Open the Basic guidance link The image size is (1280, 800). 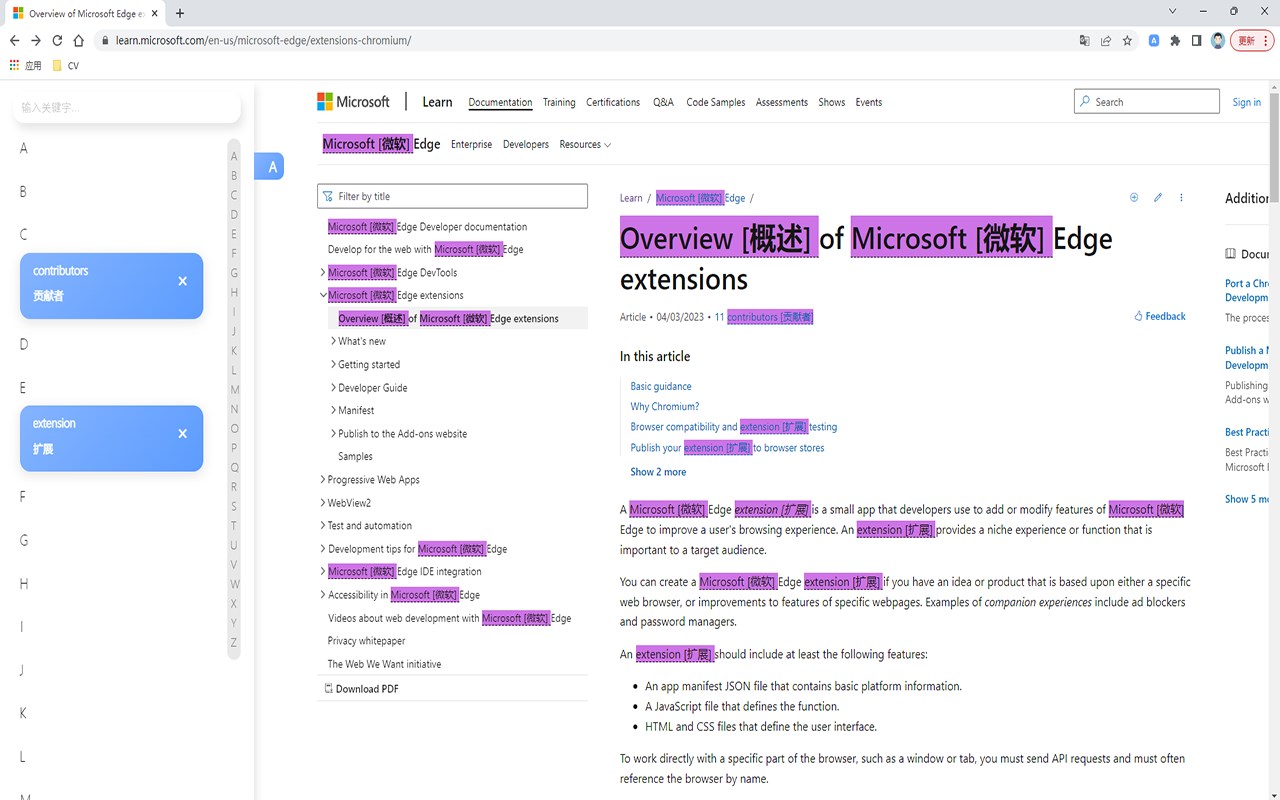pos(661,386)
